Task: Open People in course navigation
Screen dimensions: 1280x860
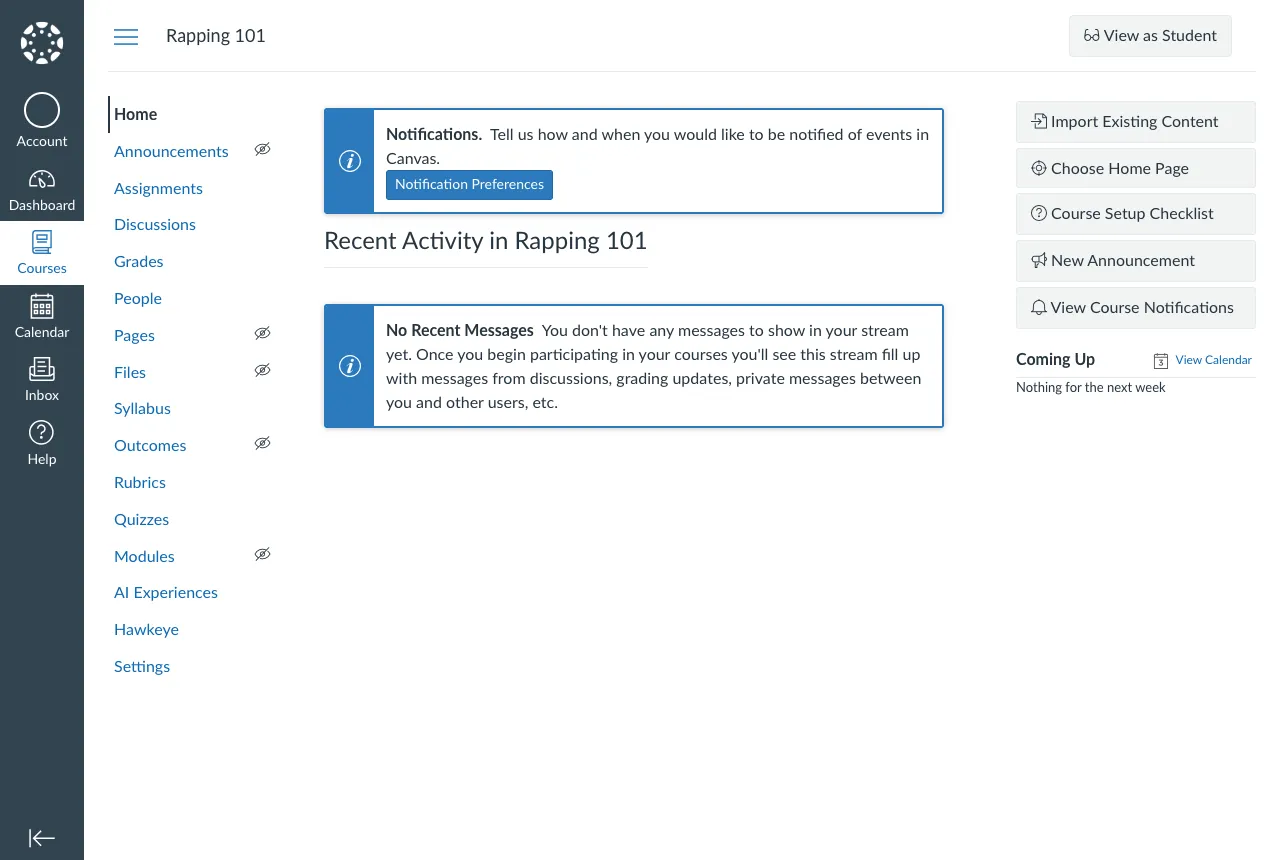Action: point(138,298)
